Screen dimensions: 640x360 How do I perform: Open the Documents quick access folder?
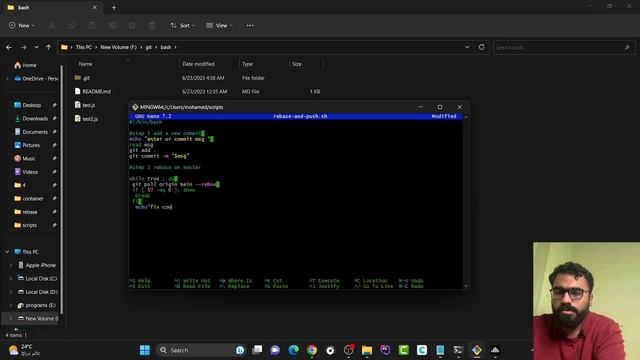tap(31, 132)
